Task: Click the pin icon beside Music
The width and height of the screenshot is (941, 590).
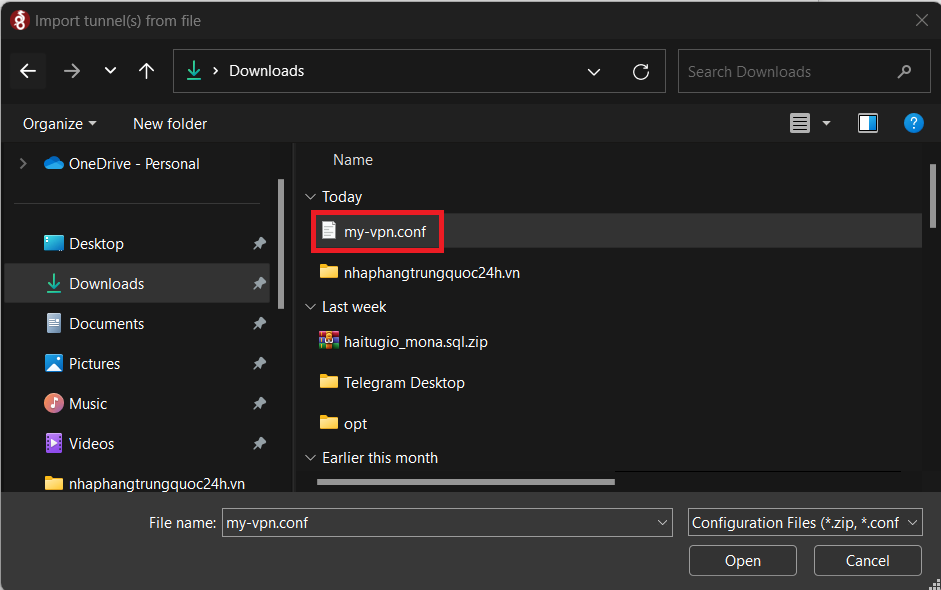Action: 259,403
